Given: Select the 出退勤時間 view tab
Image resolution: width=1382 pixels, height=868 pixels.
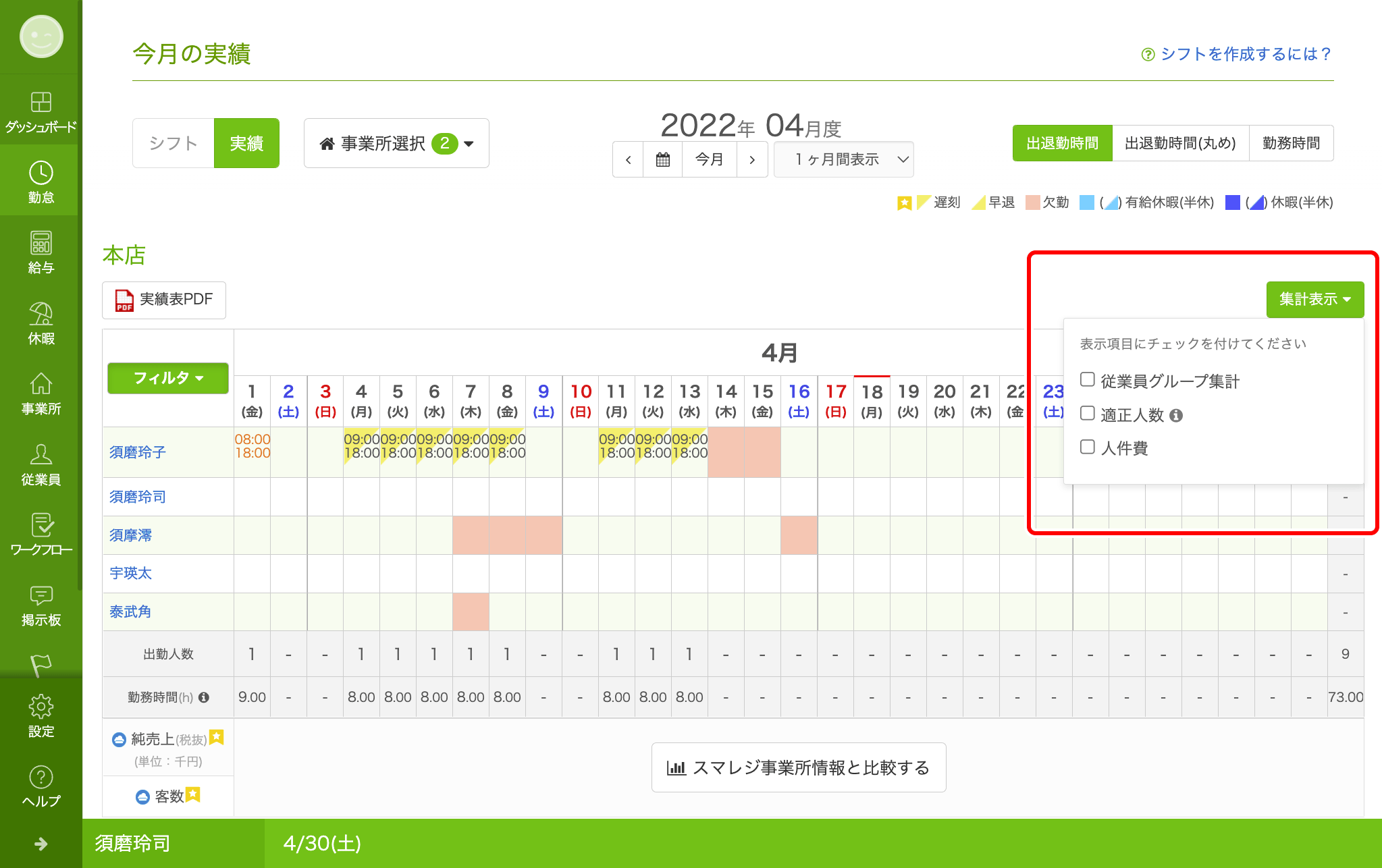Looking at the screenshot, I should pos(1062,143).
